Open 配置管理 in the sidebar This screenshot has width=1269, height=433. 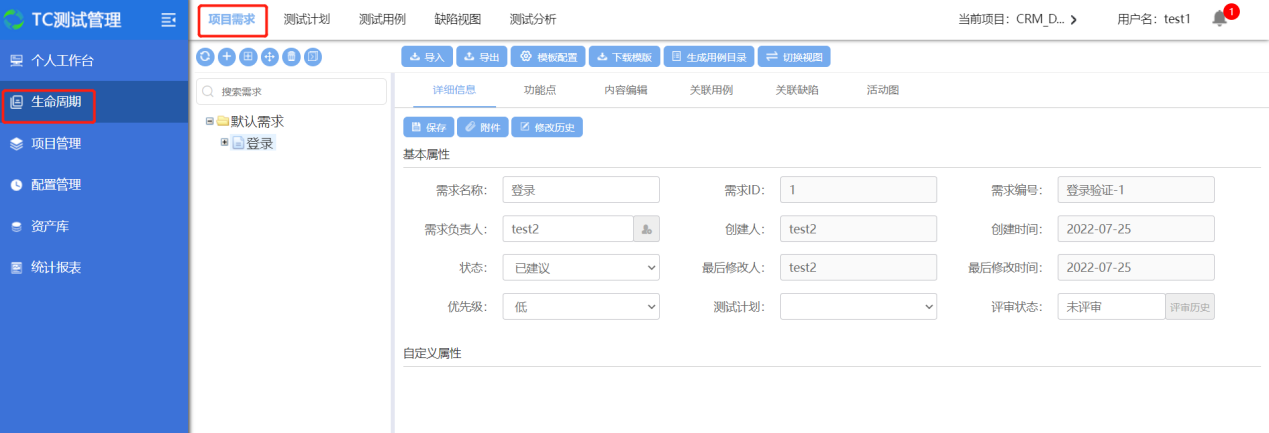click(94, 185)
